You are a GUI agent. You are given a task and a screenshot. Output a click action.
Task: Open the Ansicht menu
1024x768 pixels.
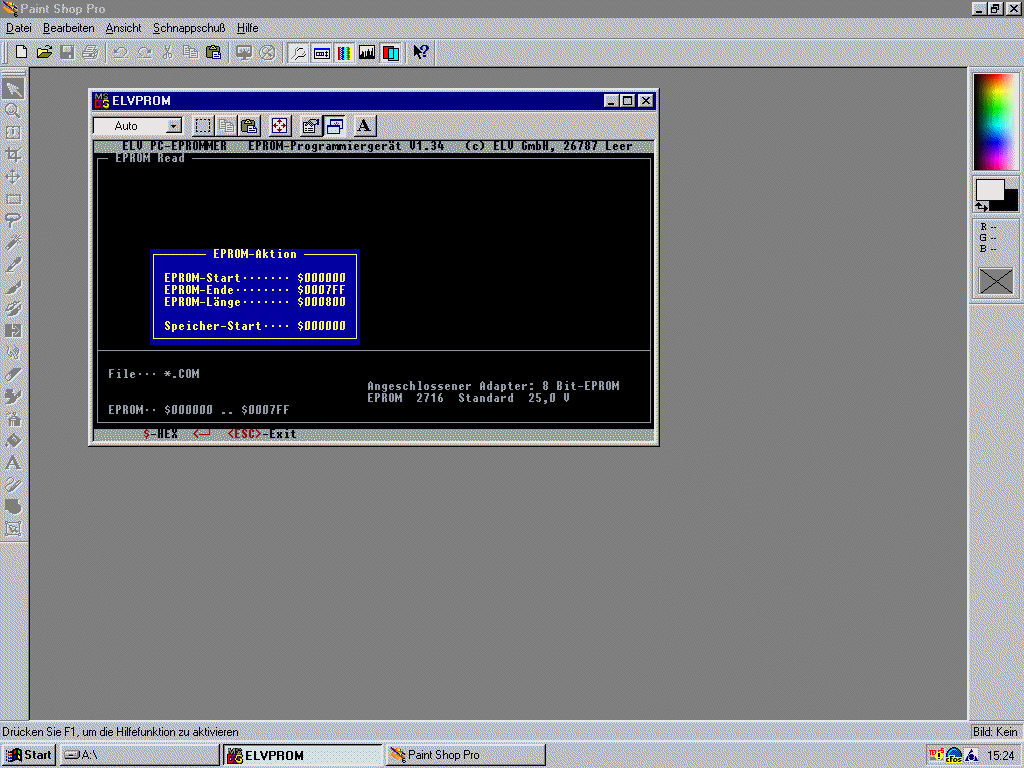click(x=123, y=28)
